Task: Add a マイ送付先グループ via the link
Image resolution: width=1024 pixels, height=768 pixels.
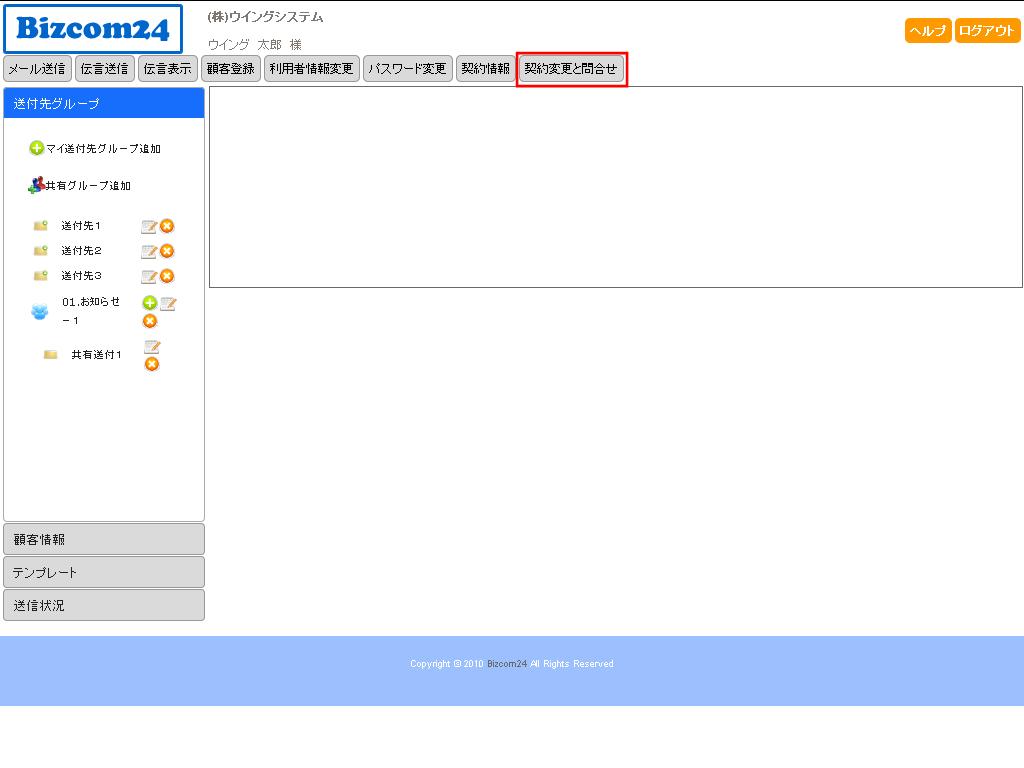Action: point(102,149)
